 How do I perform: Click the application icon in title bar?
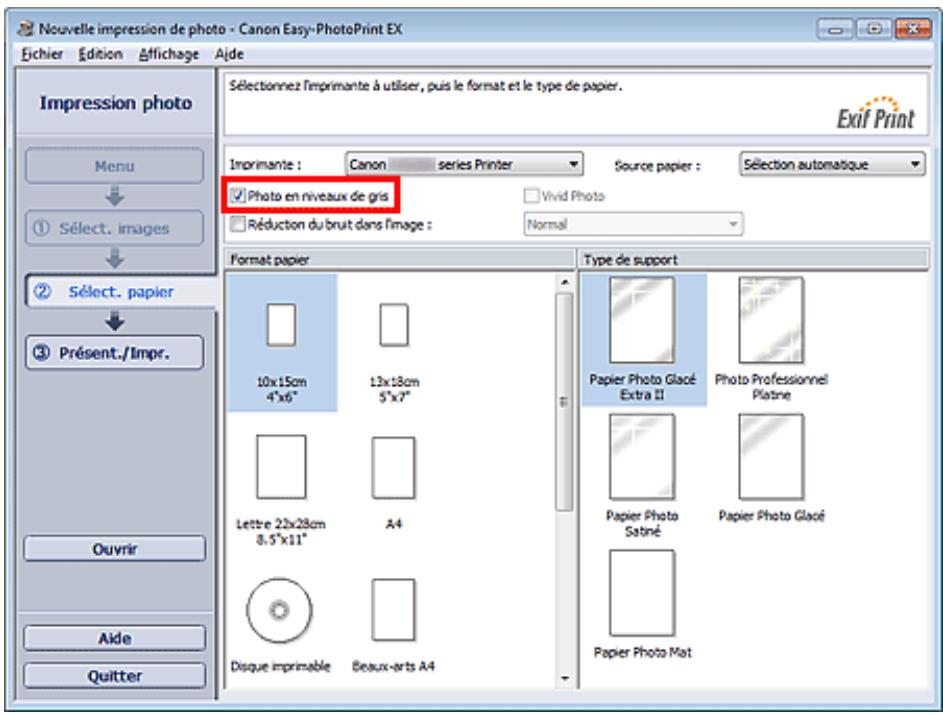tap(26, 28)
